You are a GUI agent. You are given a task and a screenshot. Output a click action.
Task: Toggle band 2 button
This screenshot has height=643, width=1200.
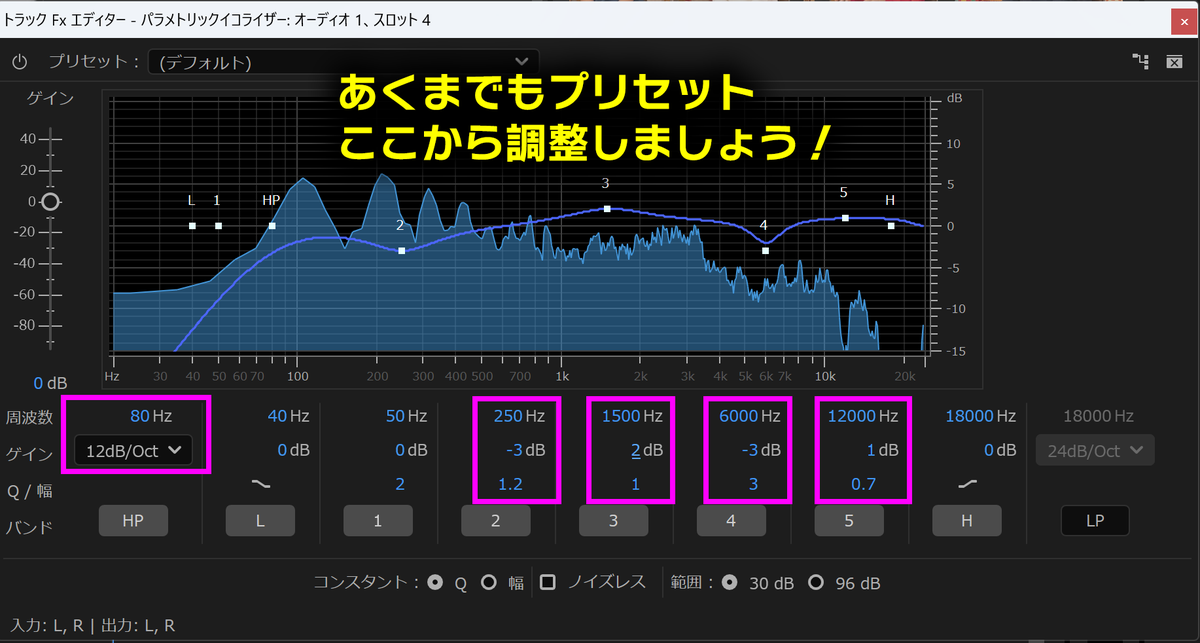[496, 521]
